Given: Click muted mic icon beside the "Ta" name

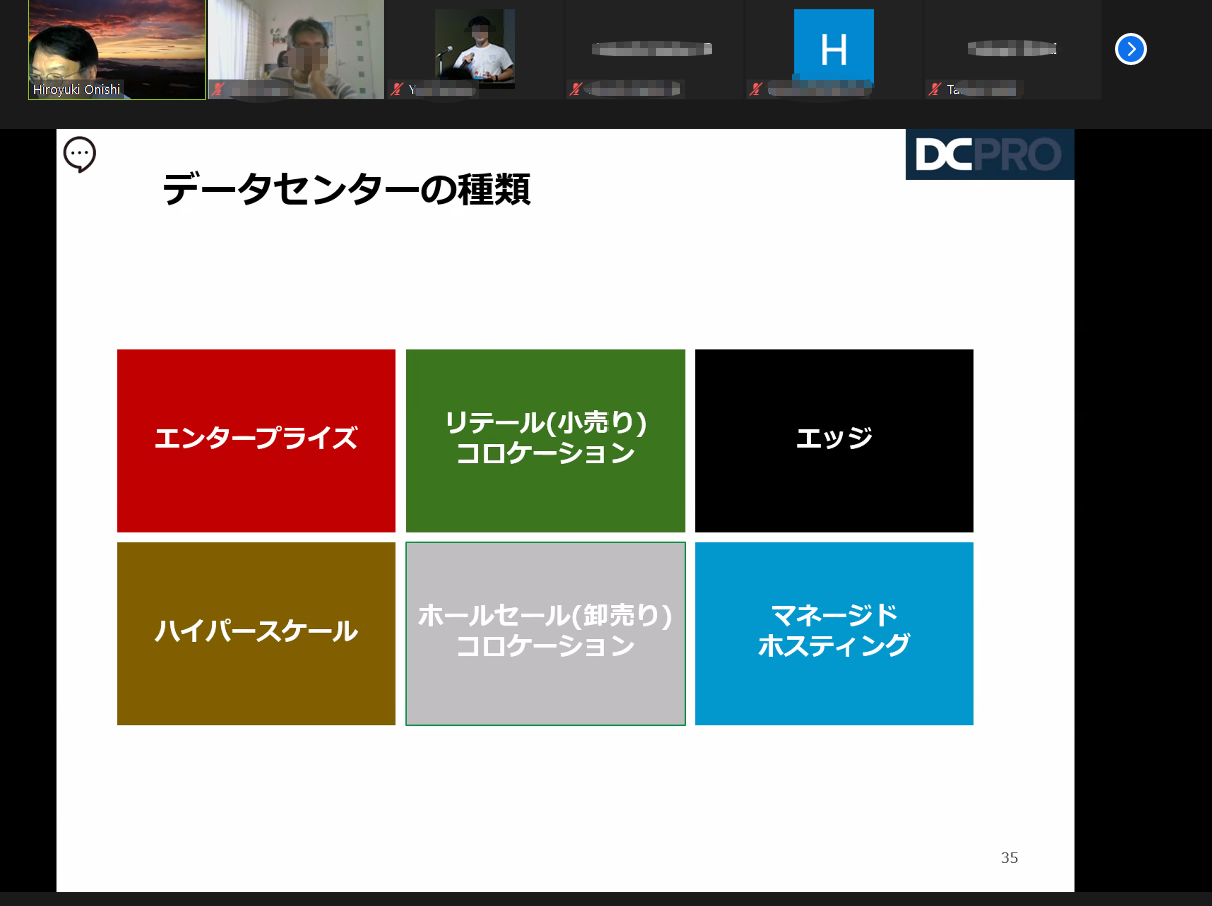Looking at the screenshot, I should click(x=934, y=90).
